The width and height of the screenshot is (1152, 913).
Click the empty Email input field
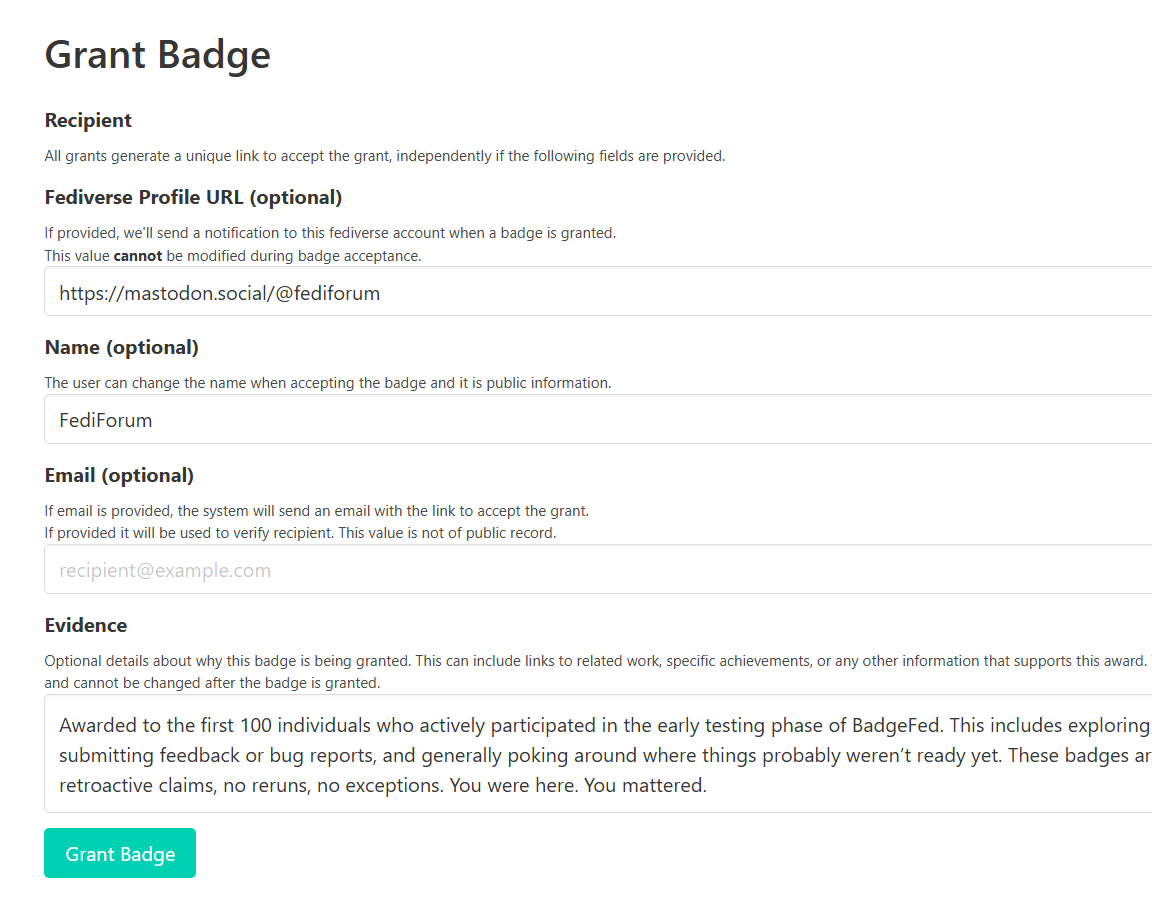pos(600,570)
